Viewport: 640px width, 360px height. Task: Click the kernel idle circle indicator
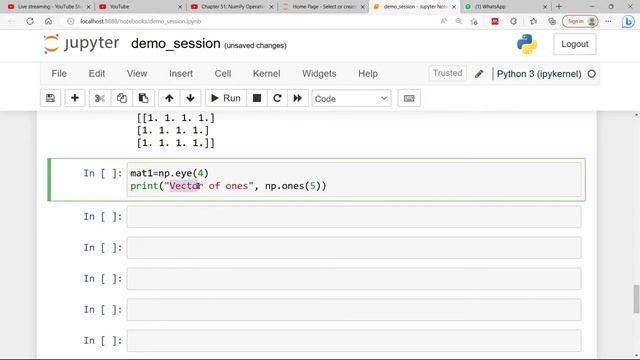click(x=591, y=74)
